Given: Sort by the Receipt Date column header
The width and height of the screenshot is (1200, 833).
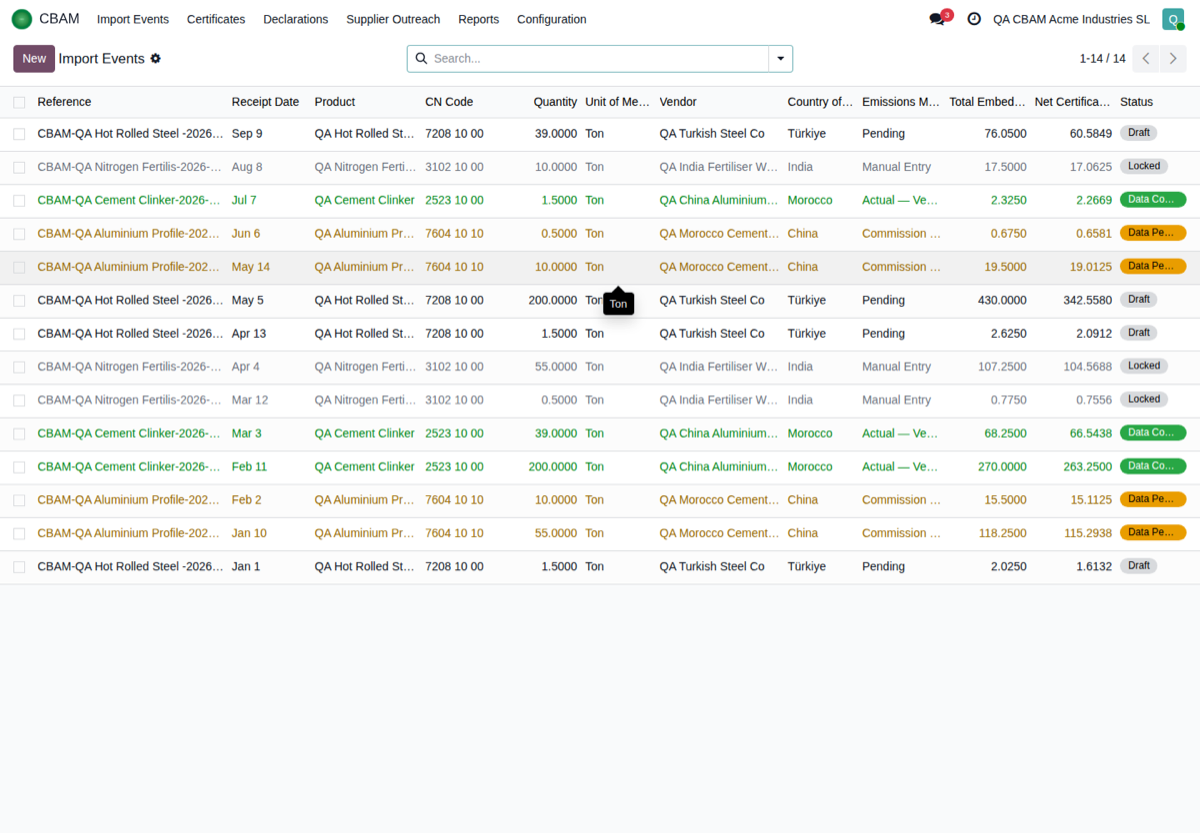Looking at the screenshot, I should click(x=265, y=102).
